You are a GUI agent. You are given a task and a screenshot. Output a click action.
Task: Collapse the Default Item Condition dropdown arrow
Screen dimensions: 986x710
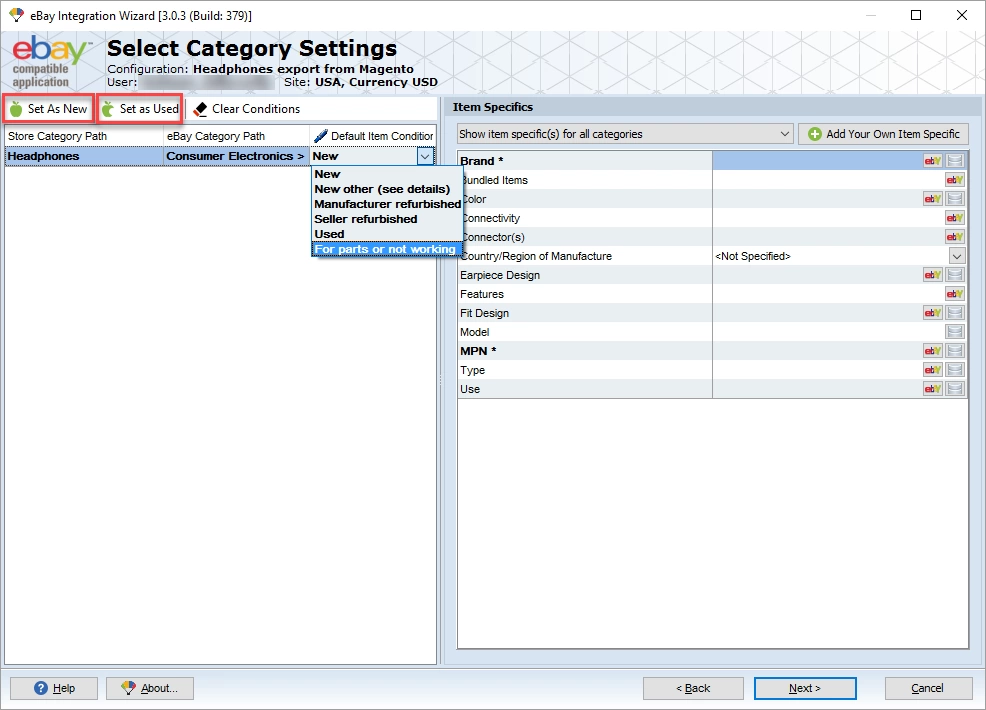click(425, 156)
